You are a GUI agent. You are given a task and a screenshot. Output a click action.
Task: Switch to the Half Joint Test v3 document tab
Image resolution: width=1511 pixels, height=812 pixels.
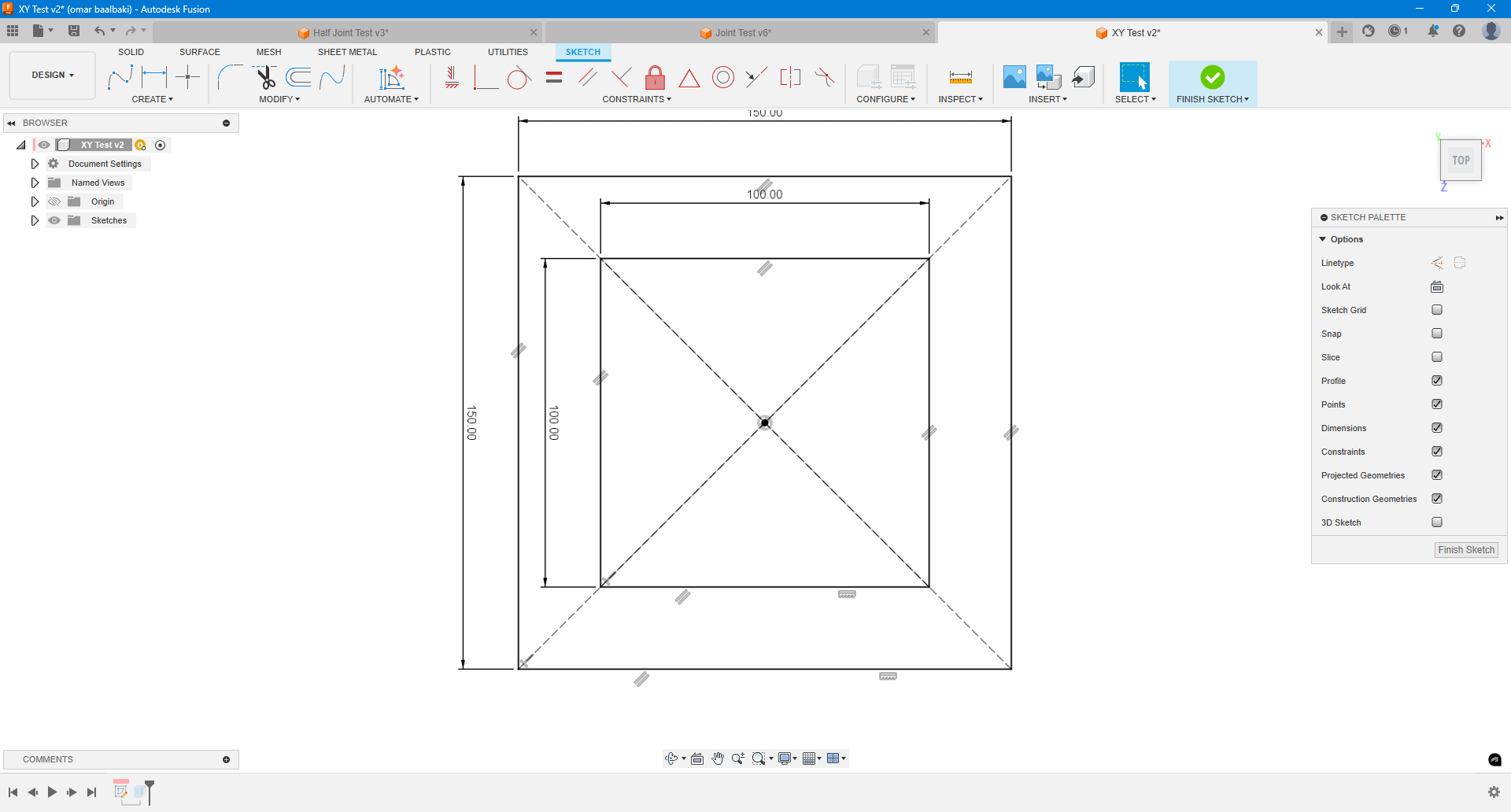[x=346, y=32]
